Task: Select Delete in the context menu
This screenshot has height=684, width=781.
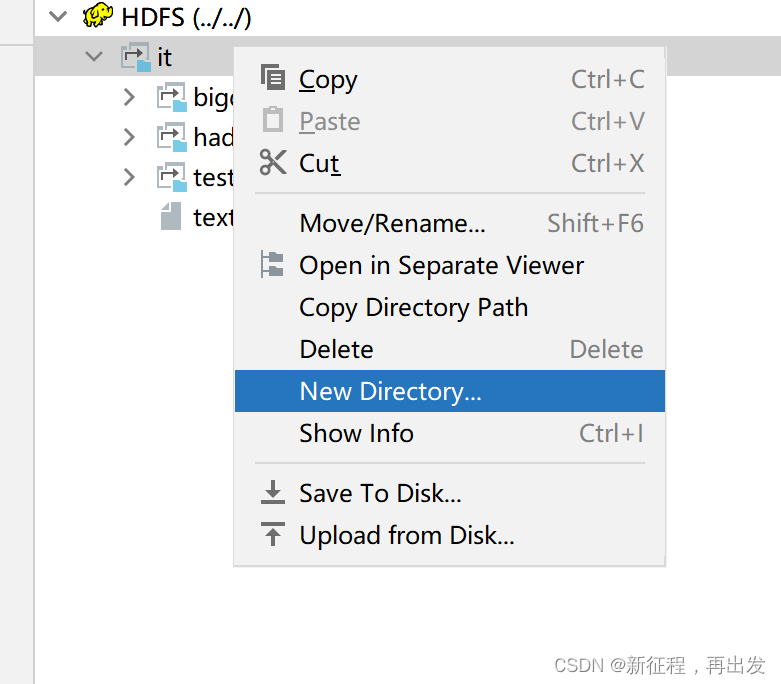Action: [450, 349]
